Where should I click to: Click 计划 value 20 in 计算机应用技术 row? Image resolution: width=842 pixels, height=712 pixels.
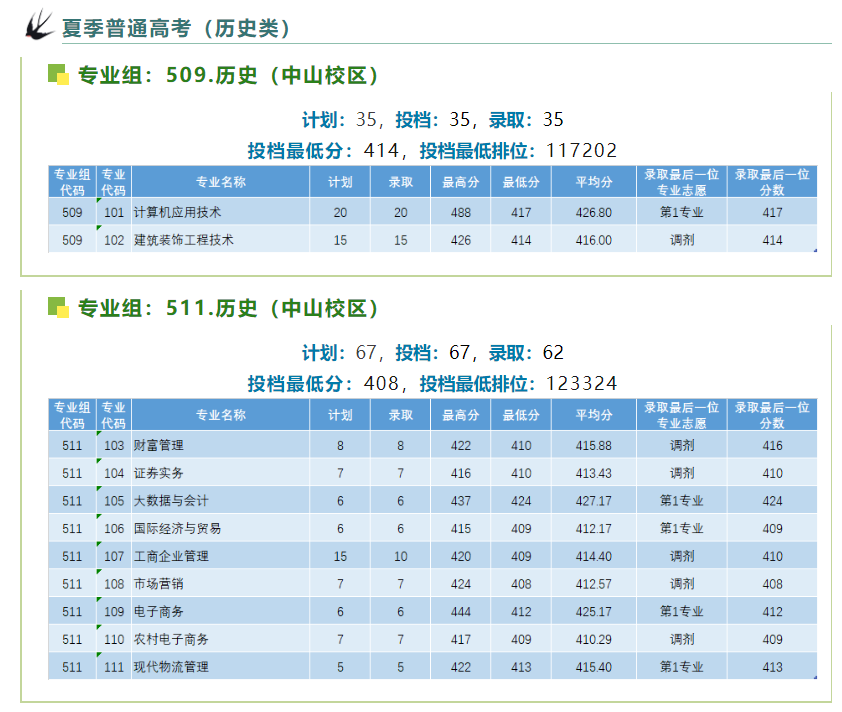(340, 213)
